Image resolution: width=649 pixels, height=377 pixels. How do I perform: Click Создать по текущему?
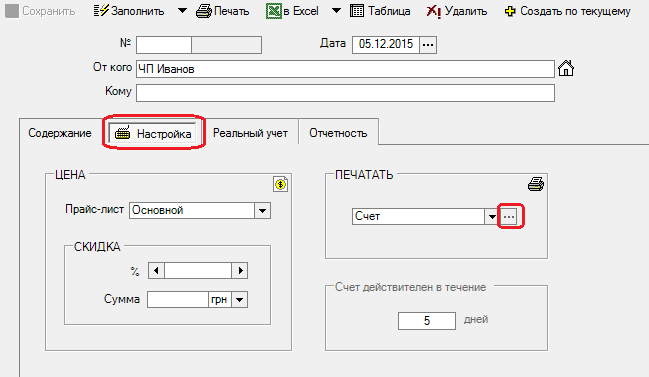567,11
